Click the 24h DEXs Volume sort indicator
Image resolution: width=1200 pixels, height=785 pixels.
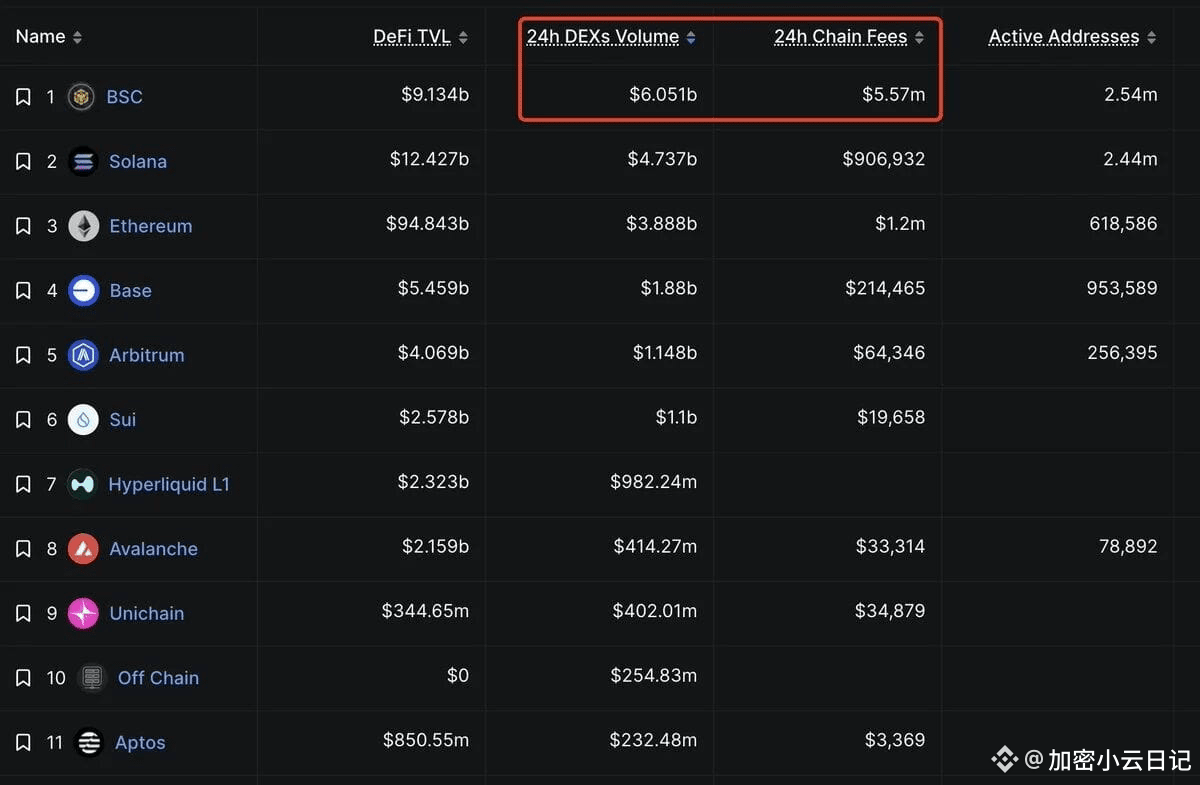[691, 38]
